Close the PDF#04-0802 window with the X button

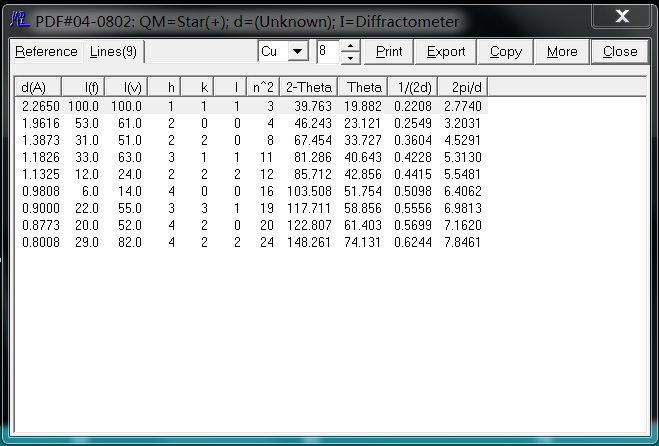coord(621,17)
